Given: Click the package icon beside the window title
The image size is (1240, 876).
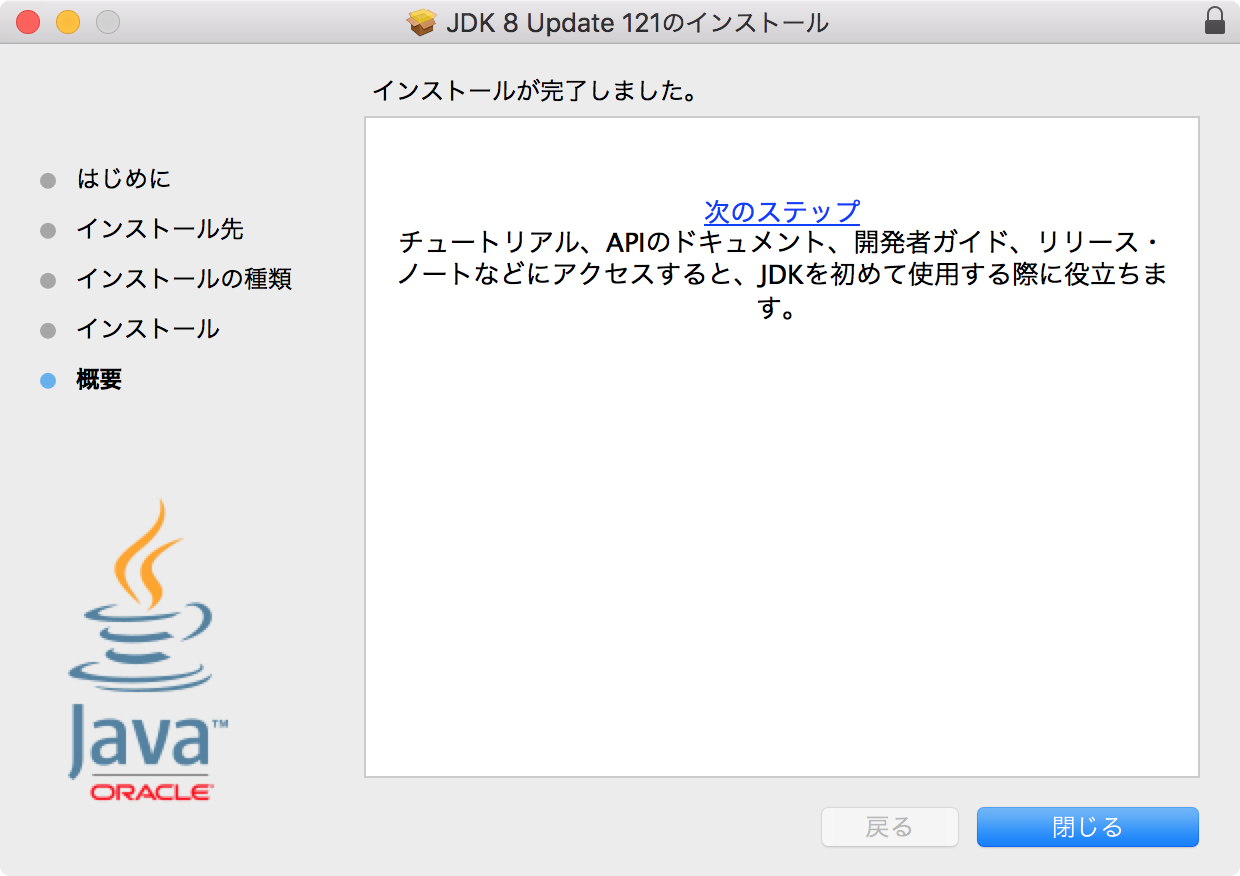Looking at the screenshot, I should pos(422,22).
